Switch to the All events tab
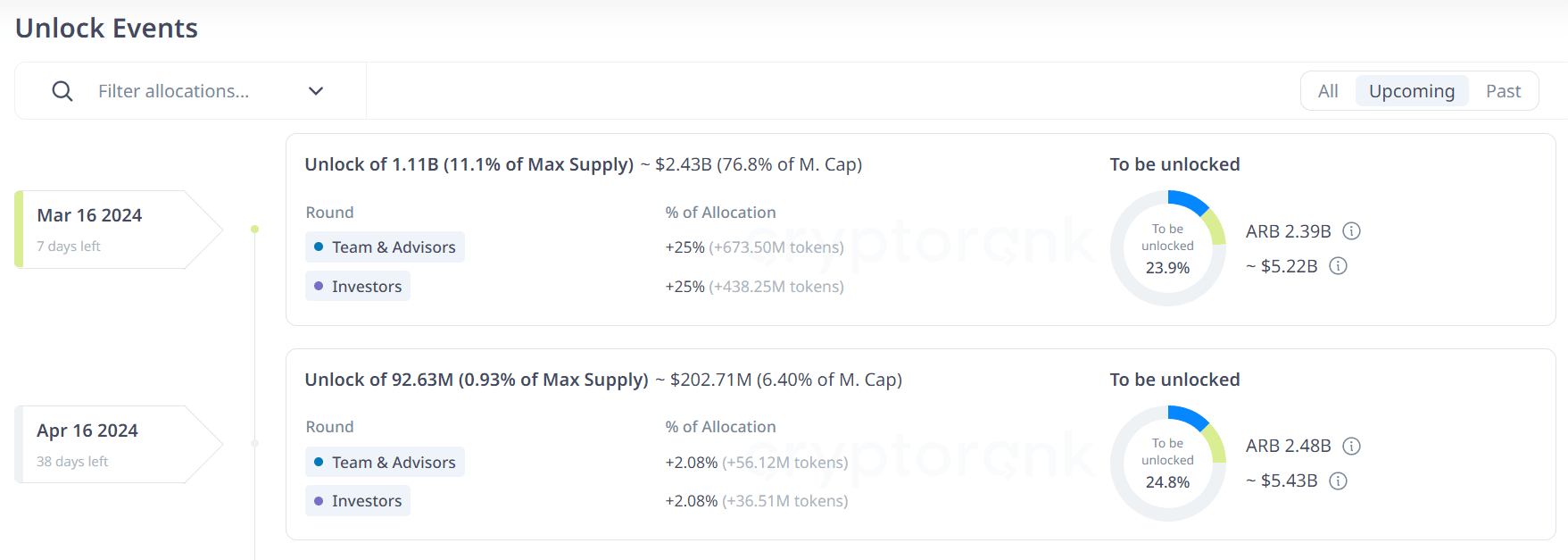The image size is (1568, 560). 1328,91
